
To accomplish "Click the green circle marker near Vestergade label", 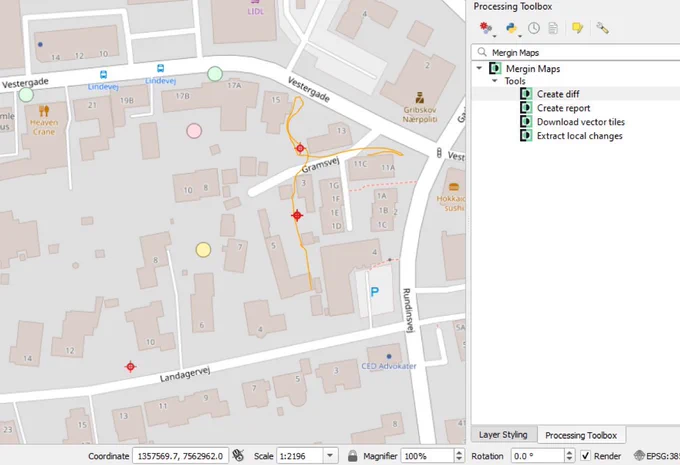I will (26, 95).
